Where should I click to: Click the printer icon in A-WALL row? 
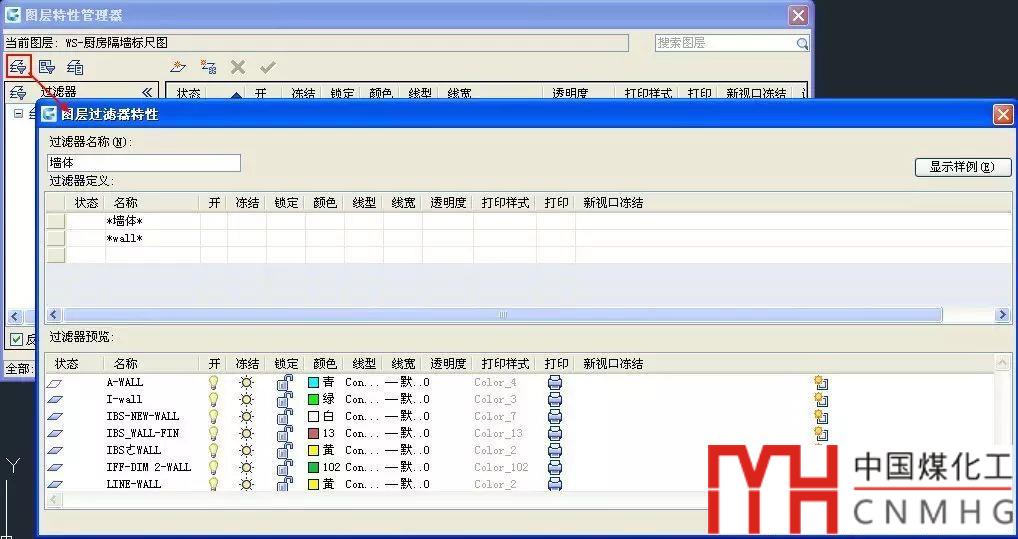(x=554, y=382)
